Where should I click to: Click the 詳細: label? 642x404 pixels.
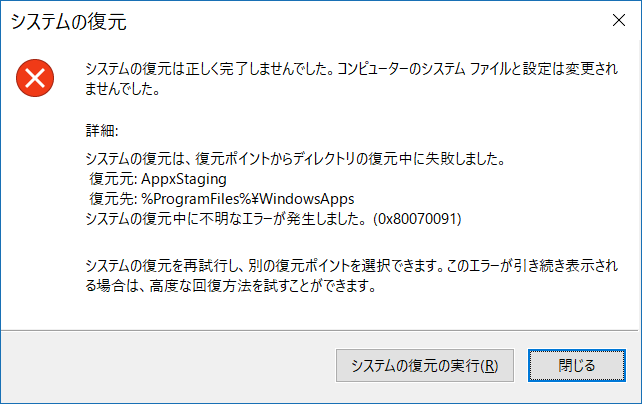tap(103, 131)
